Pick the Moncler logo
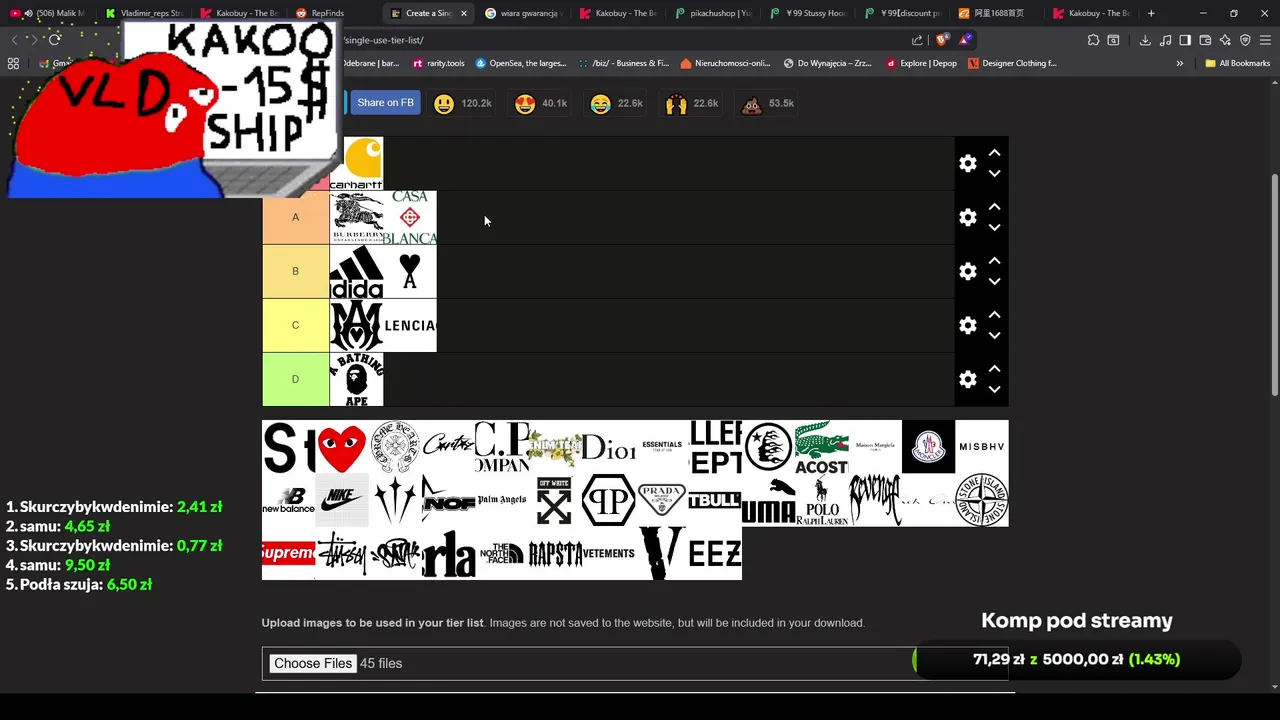The height and width of the screenshot is (720, 1280). 928,447
